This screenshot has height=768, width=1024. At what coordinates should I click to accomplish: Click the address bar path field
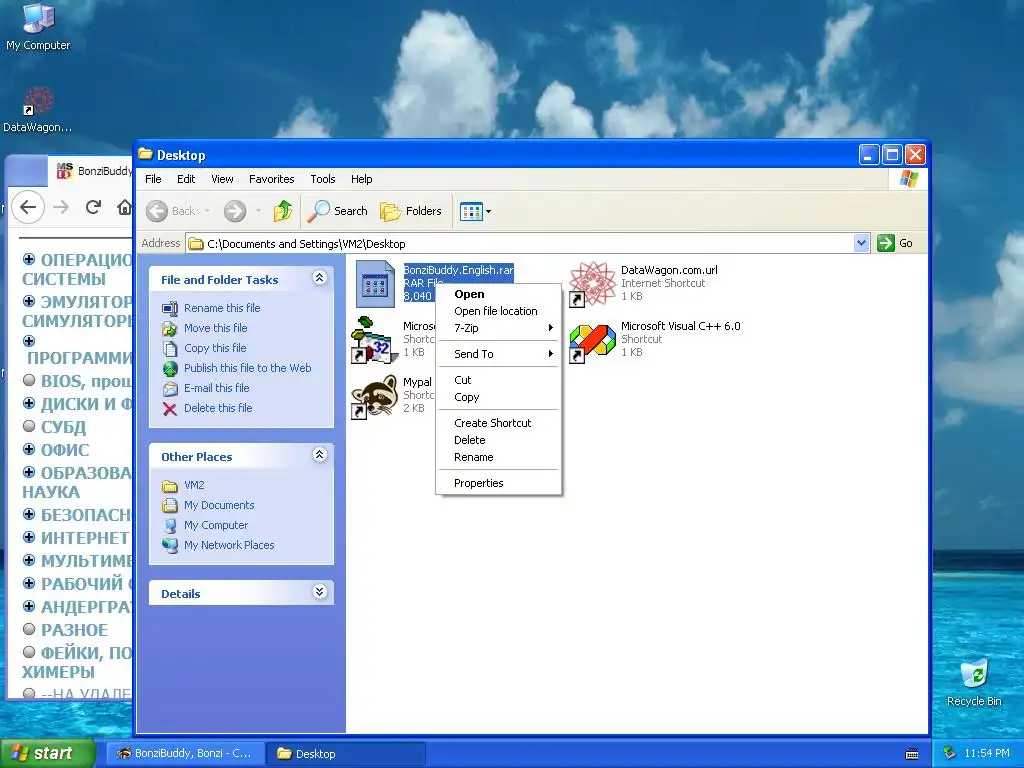[x=520, y=244]
